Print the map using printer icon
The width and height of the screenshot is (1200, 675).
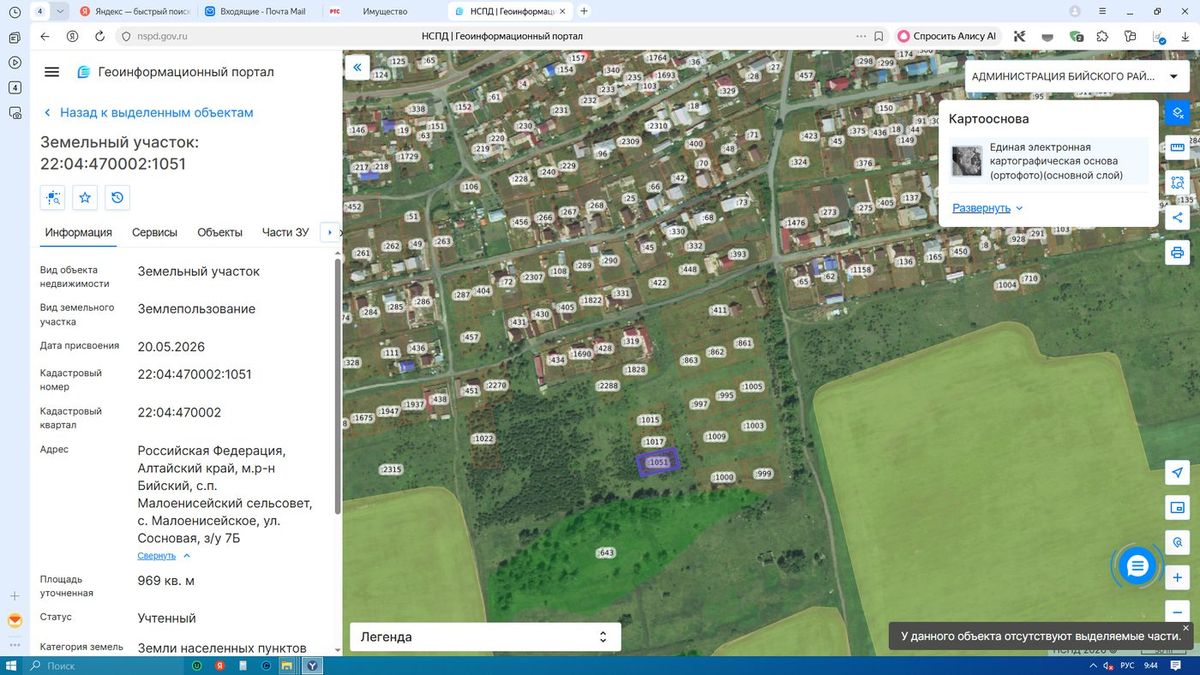pos(1177,253)
